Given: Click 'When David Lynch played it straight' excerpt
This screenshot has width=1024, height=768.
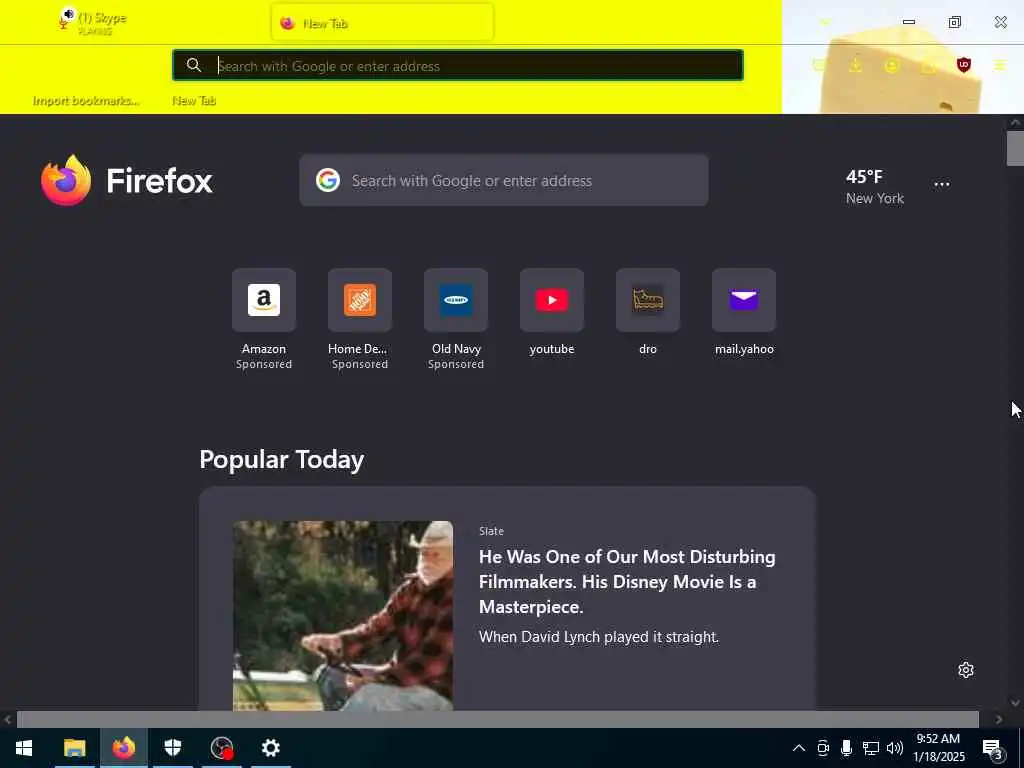Looking at the screenshot, I should point(599,637).
